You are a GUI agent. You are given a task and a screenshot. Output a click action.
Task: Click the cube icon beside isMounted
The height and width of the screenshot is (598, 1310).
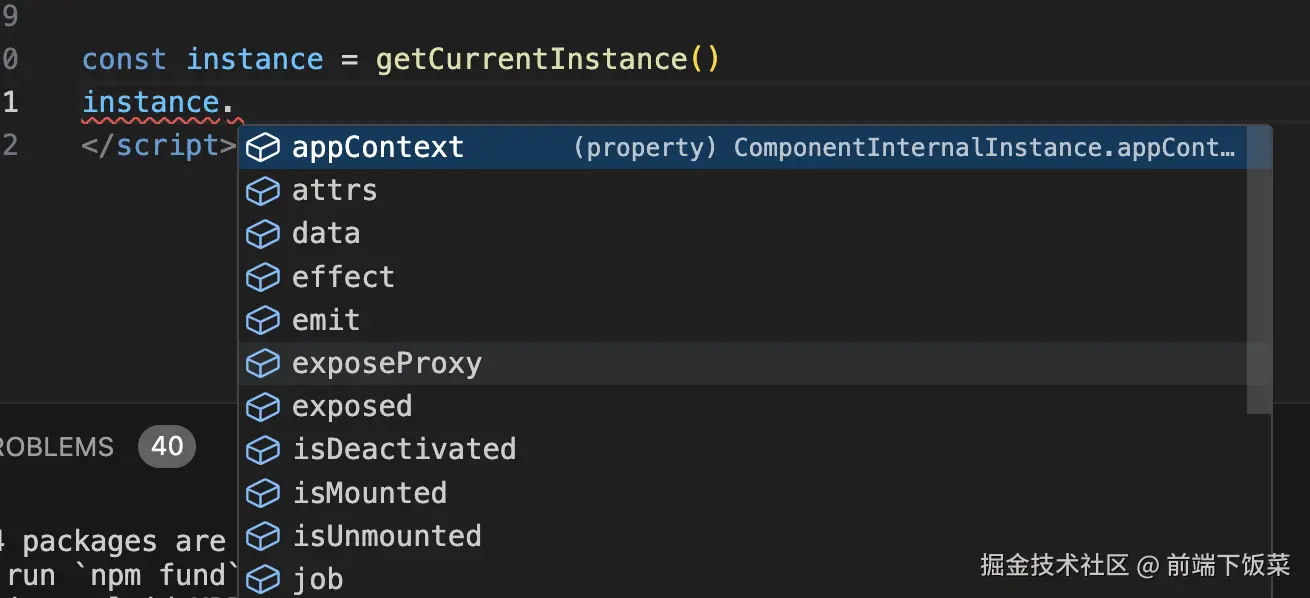262,493
